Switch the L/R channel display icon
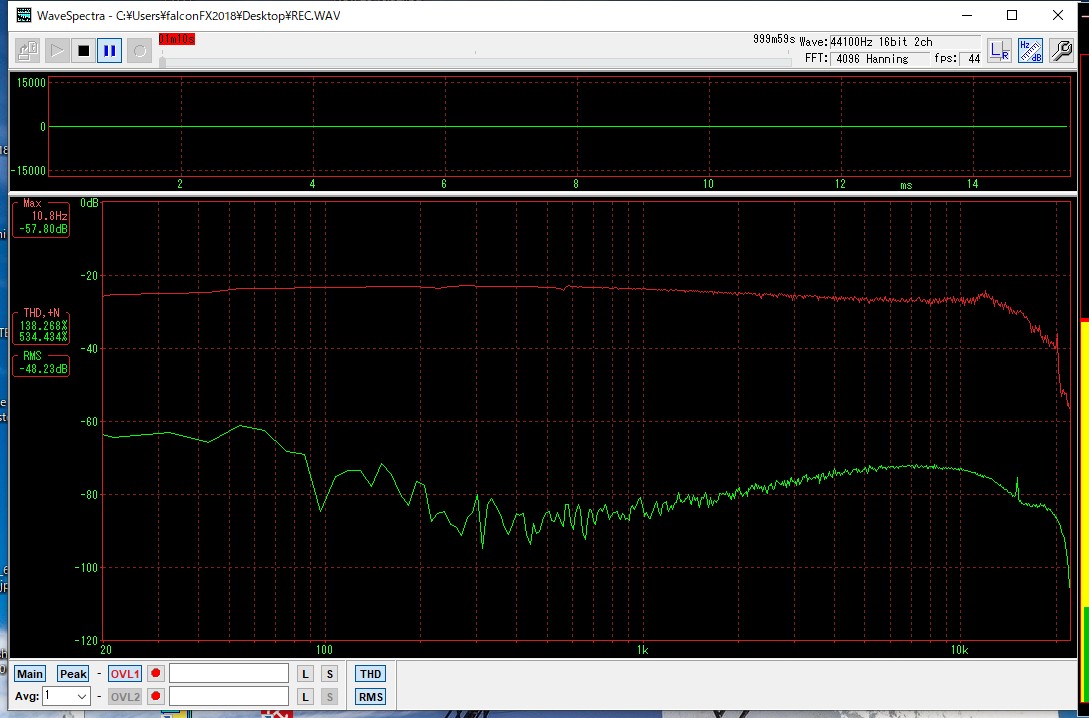The height and width of the screenshot is (718, 1089). [999, 51]
